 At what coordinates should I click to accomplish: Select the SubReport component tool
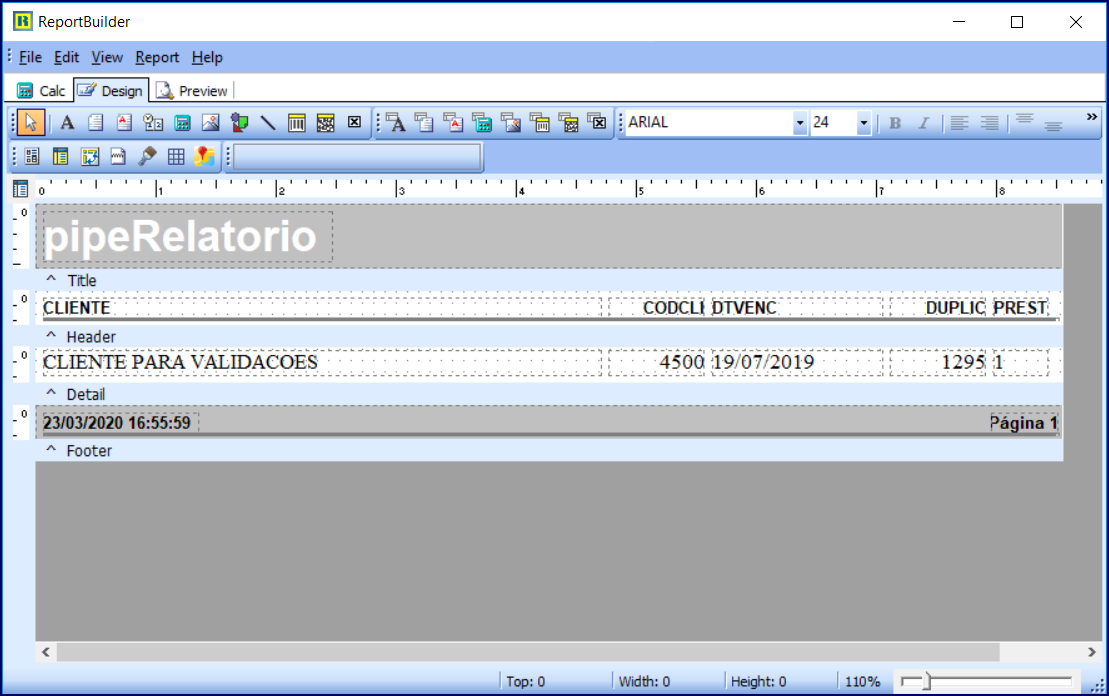tap(61, 157)
